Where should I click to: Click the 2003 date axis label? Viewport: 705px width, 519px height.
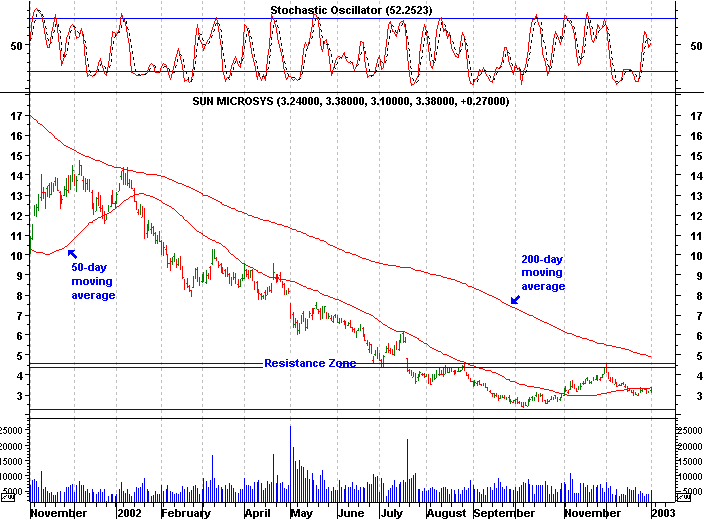click(664, 513)
